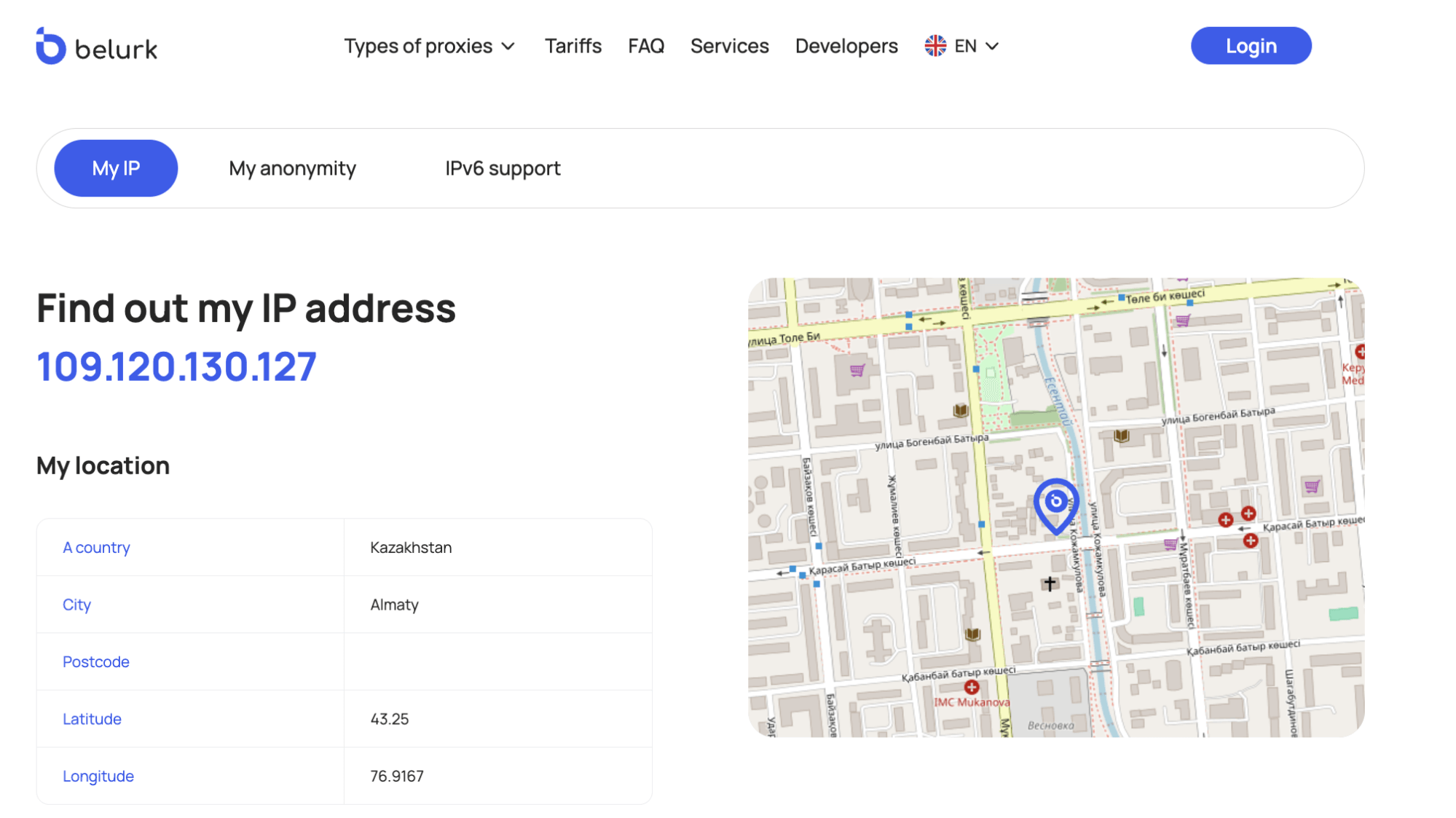Click the purple shopping cart icon near Толе Би
This screenshot has height=818, width=1456.
[857, 370]
